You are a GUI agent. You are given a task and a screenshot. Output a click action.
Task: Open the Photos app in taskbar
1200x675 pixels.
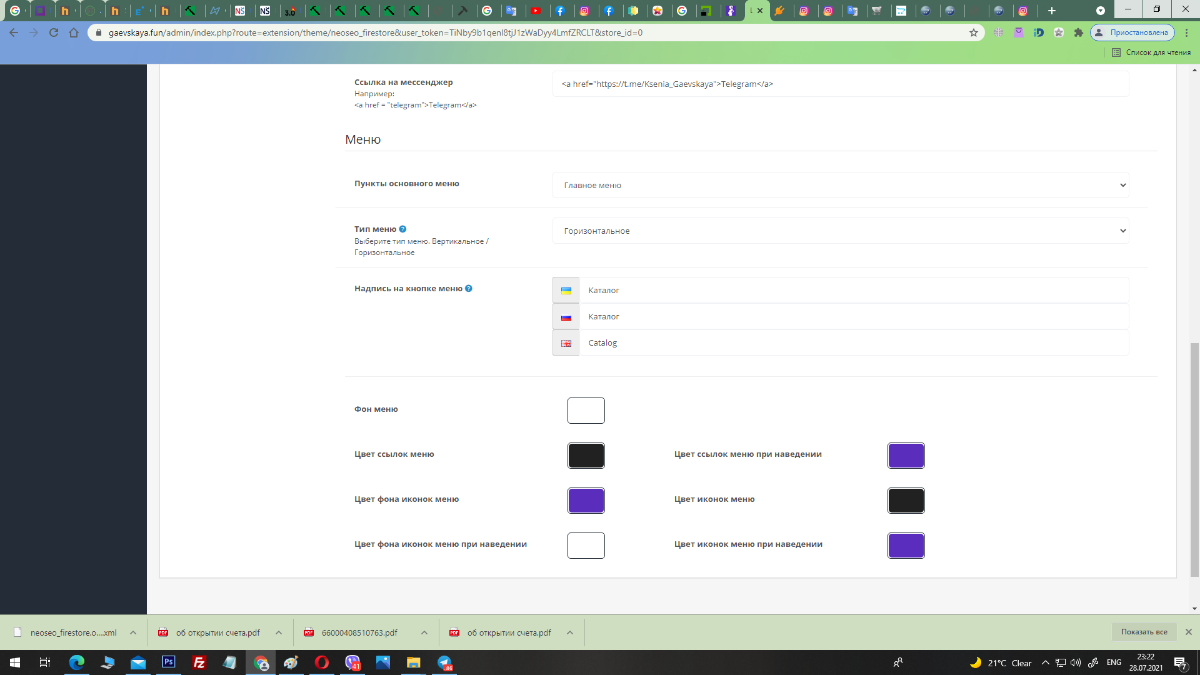(383, 662)
